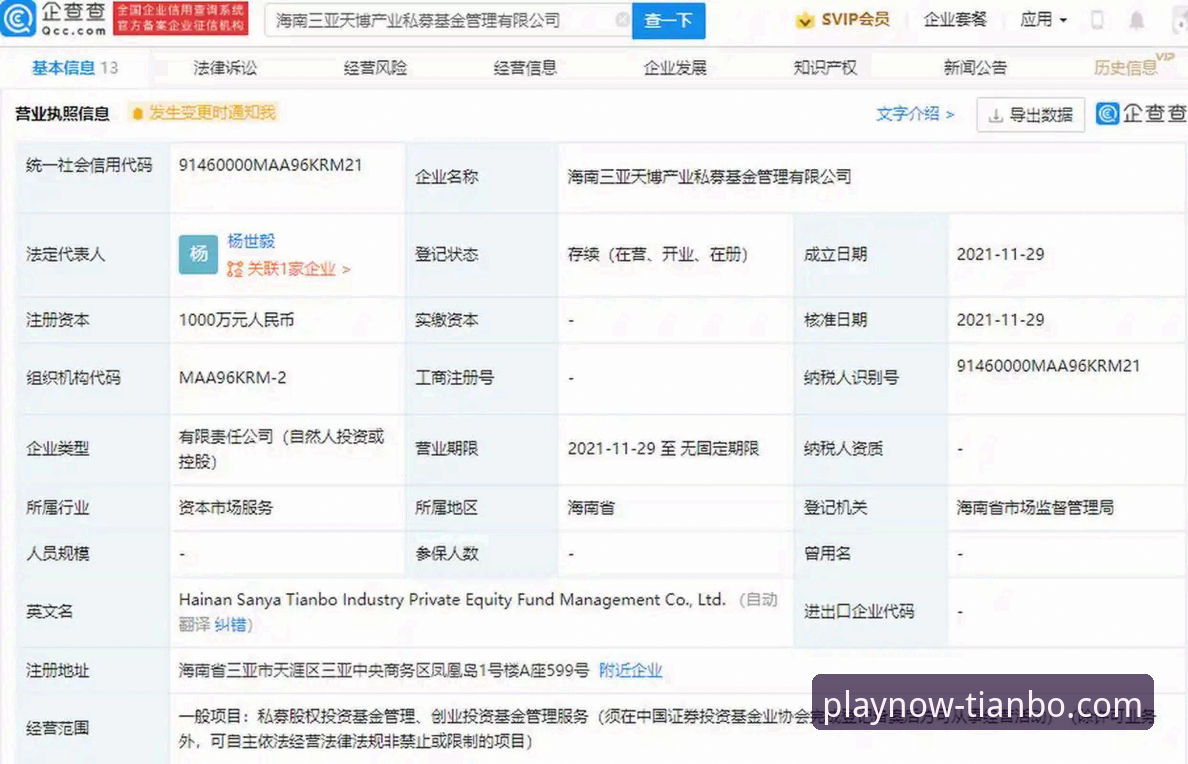1188x764 pixels.
Task: Select the registered address text
Action: pyautogui.click(x=383, y=670)
